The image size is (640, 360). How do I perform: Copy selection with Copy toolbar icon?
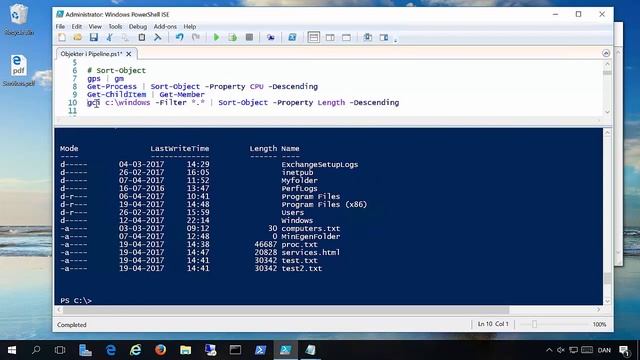(x=125, y=38)
